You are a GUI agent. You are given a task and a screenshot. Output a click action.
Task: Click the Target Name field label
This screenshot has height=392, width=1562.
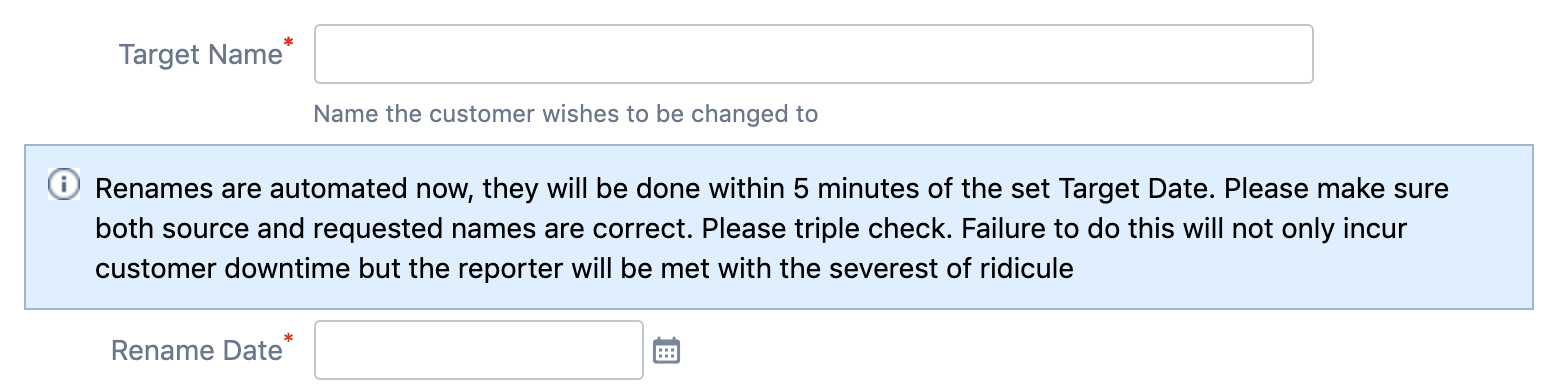201,54
